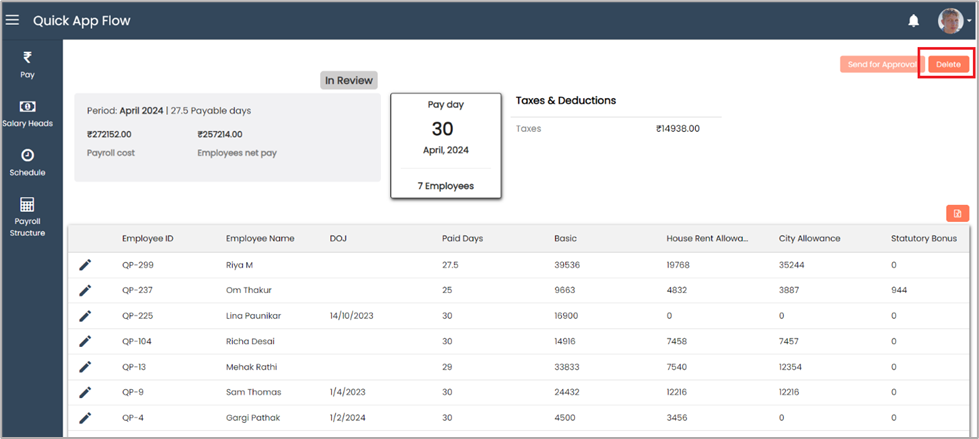Edit Om Thakur's row with pencil icon
Viewport: 979px width, 439px height.
85,290
